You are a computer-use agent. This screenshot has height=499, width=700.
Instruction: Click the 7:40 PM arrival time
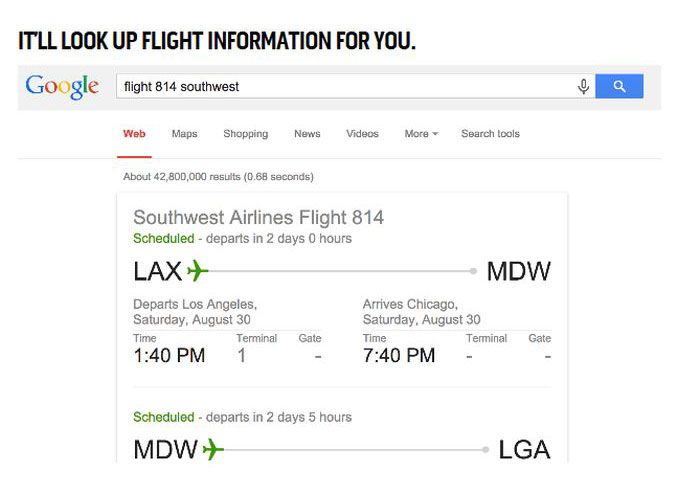point(399,356)
